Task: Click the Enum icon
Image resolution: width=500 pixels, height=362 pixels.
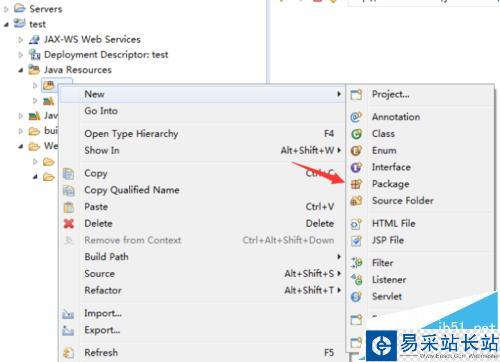Action: (x=356, y=150)
